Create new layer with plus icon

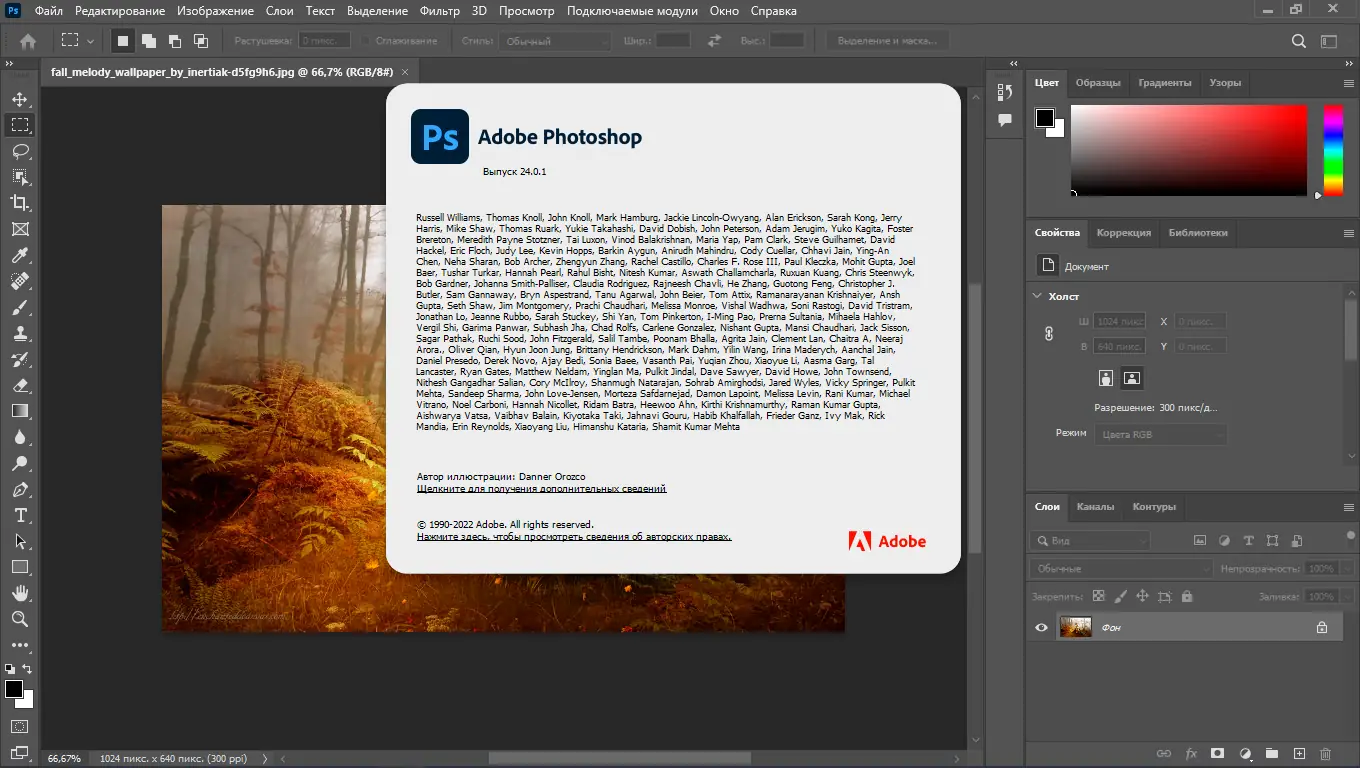pyautogui.click(x=1299, y=753)
